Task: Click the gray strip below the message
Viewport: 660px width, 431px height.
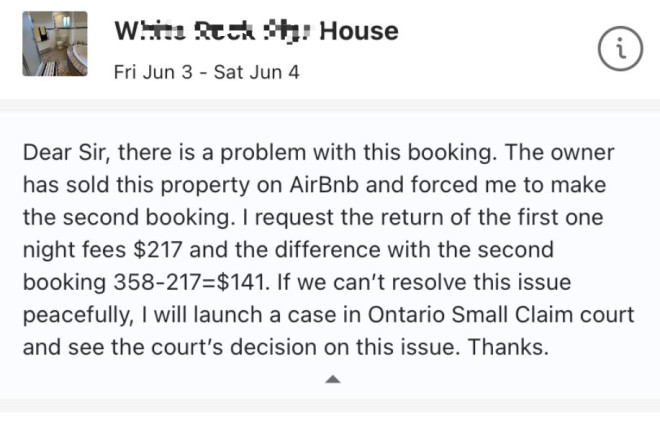Action: (330, 406)
